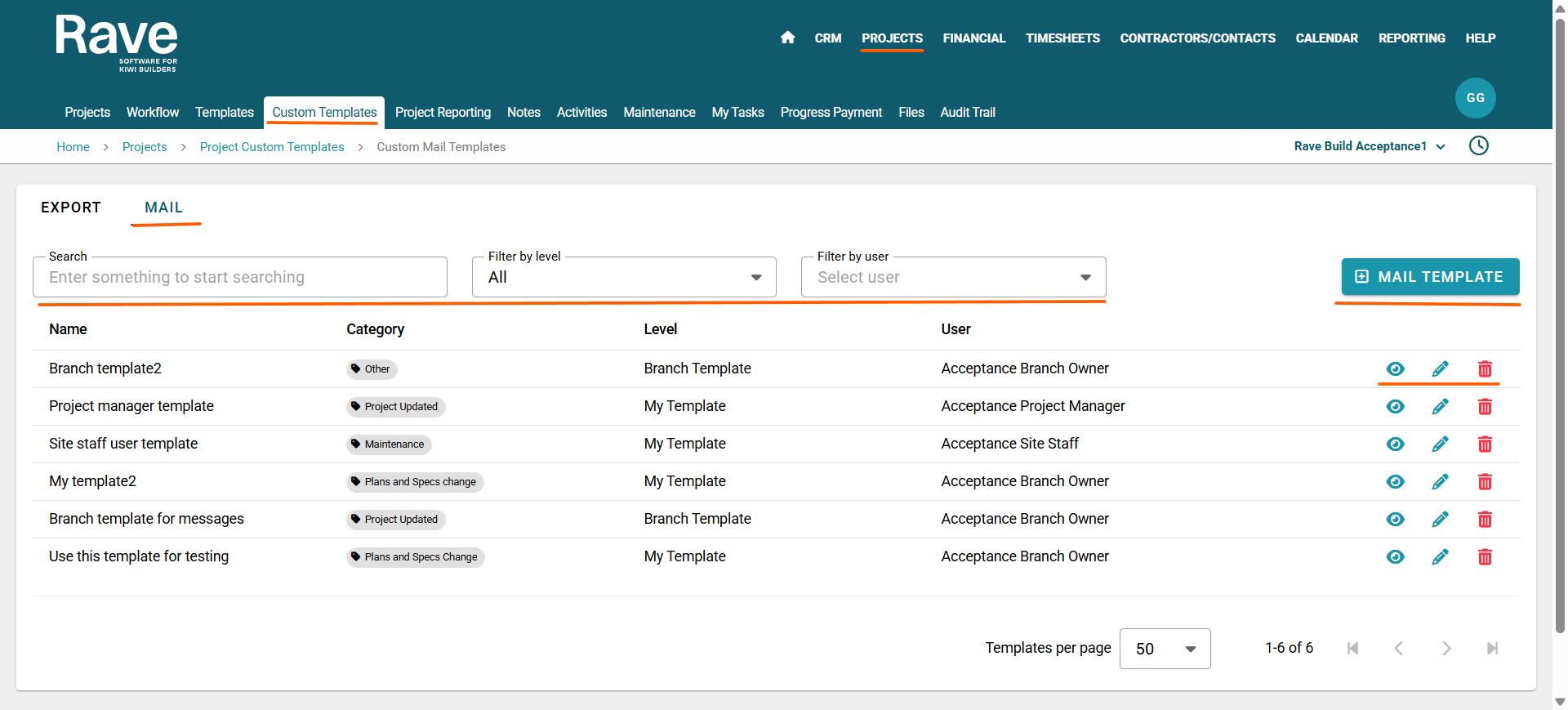Open the Filter by level dropdown

[624, 278]
